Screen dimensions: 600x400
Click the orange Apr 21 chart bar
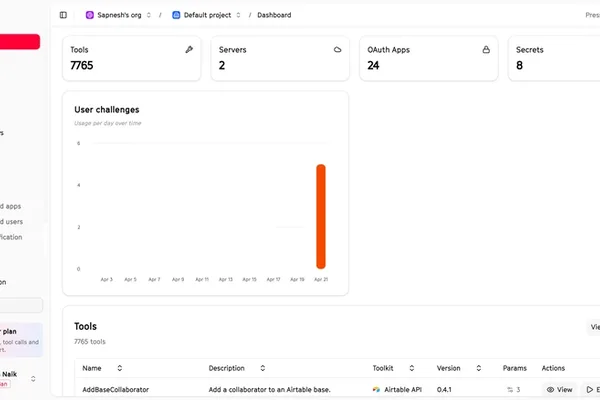(x=321, y=216)
